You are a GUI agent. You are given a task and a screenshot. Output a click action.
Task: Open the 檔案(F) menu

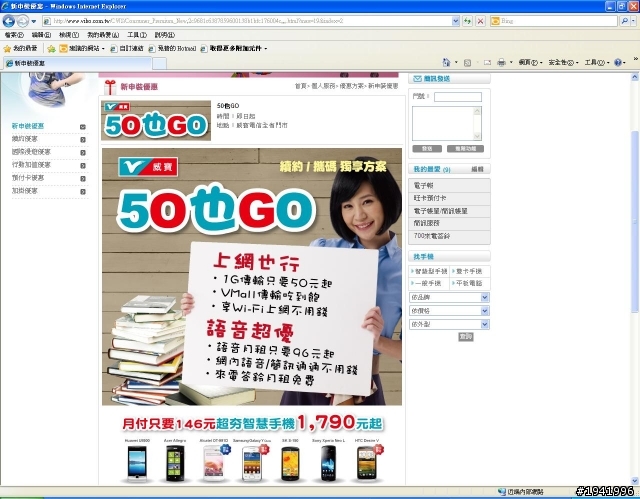(x=14, y=35)
